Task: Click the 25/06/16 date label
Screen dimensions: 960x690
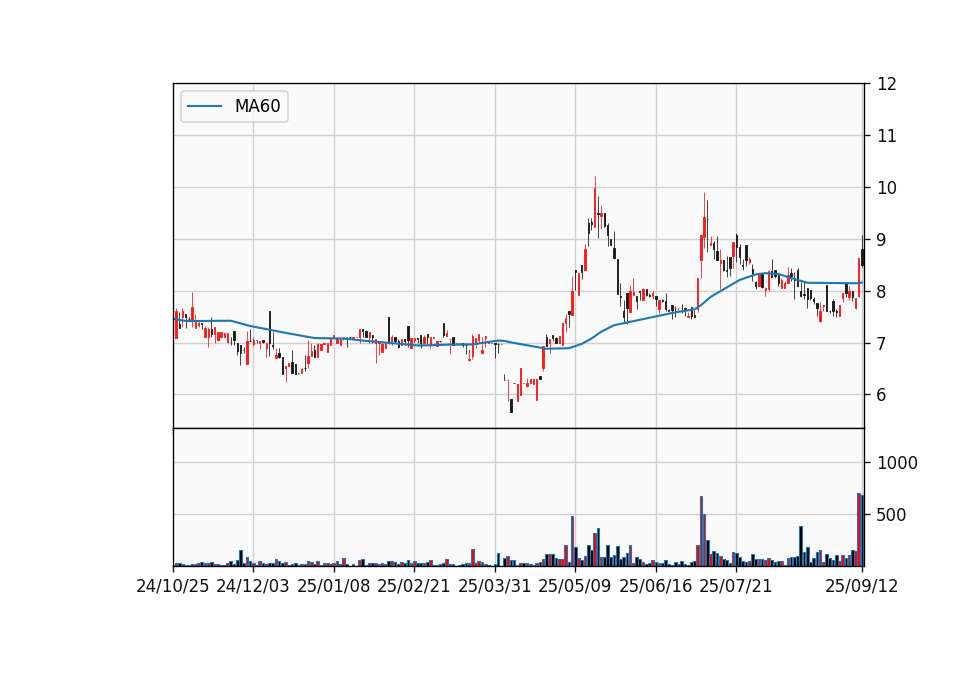Action: pyautogui.click(x=656, y=586)
